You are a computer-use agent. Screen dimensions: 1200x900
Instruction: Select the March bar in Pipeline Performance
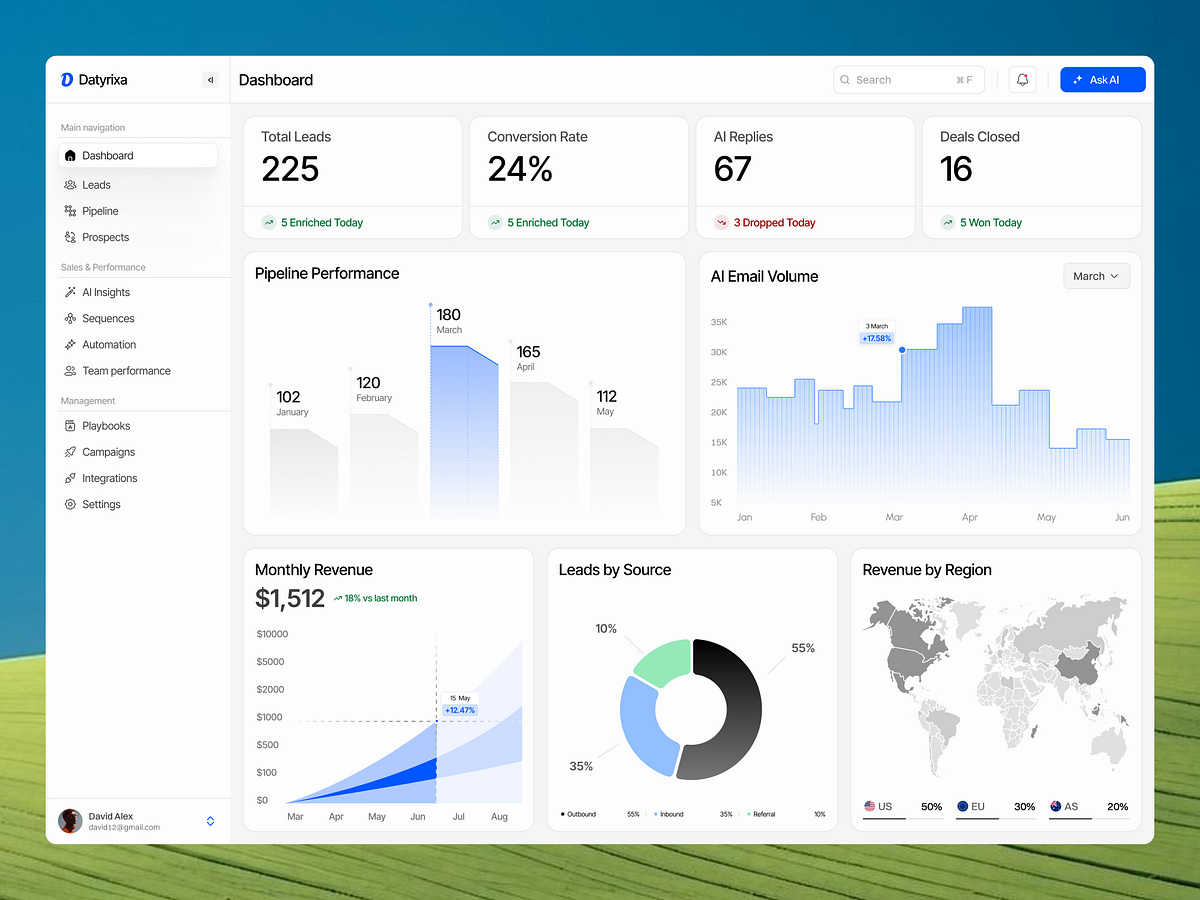tap(464, 430)
